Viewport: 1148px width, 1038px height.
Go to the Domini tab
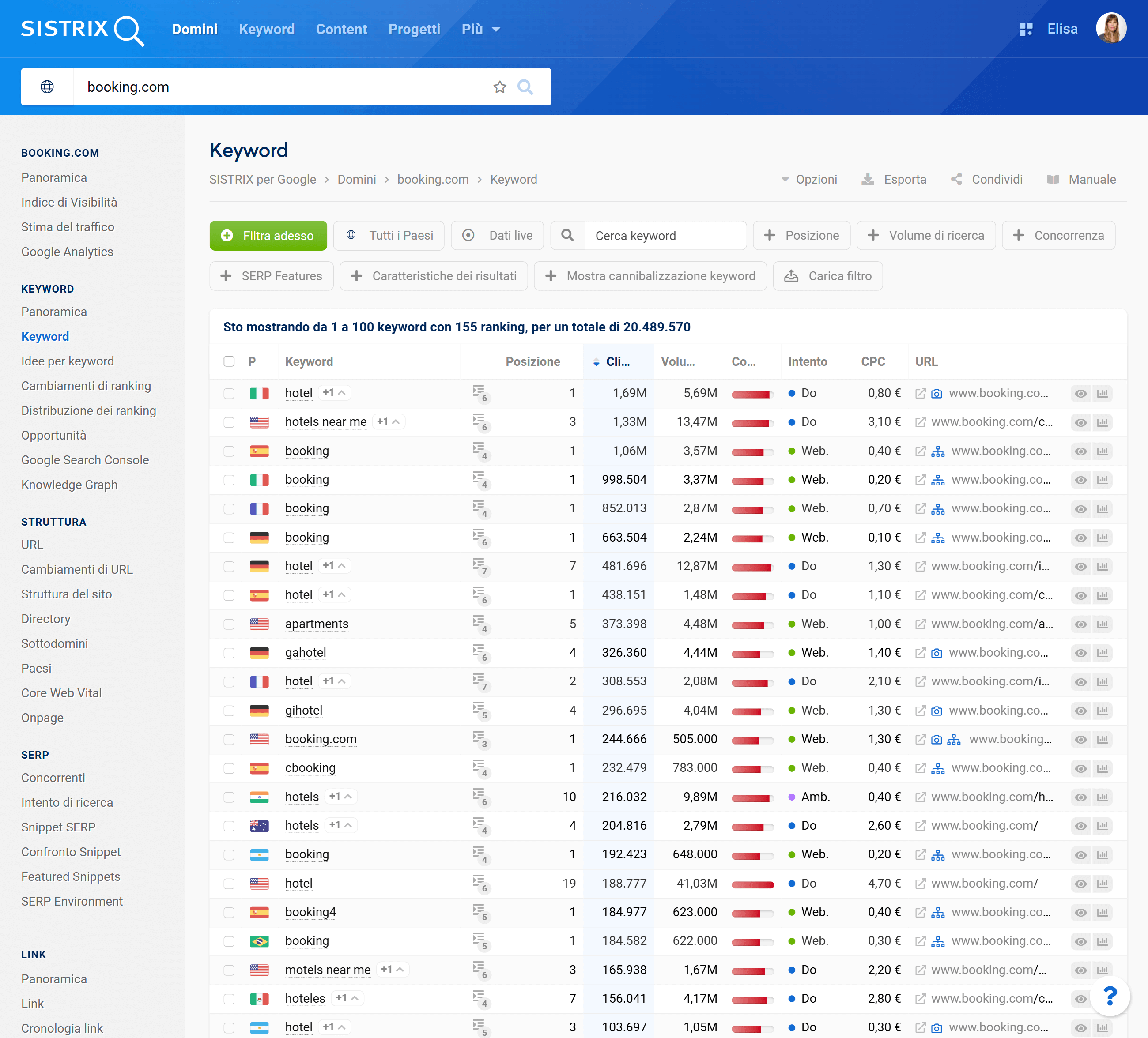pos(195,29)
